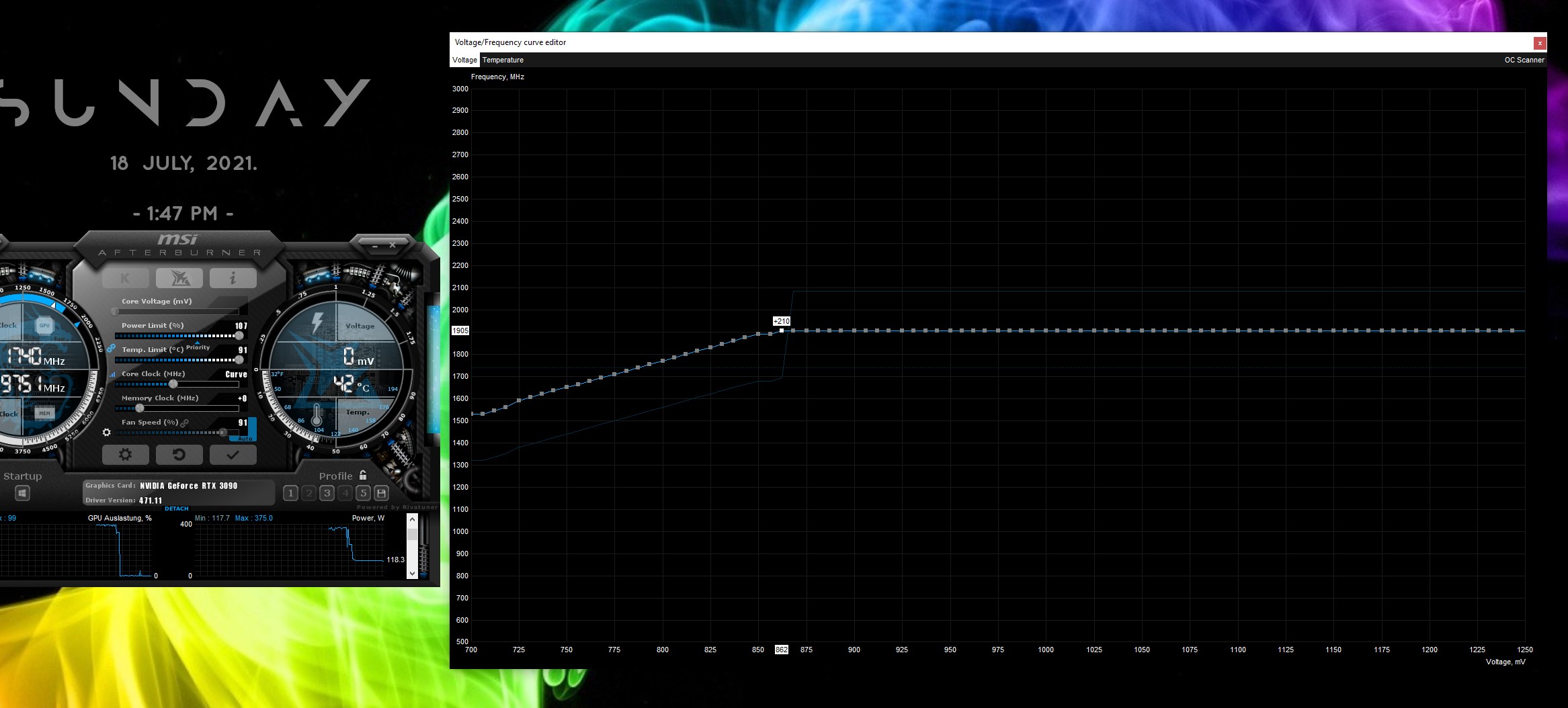This screenshot has height=708, width=1568.
Task: Start the OC Scanner from curve editor
Action: 1524,60
